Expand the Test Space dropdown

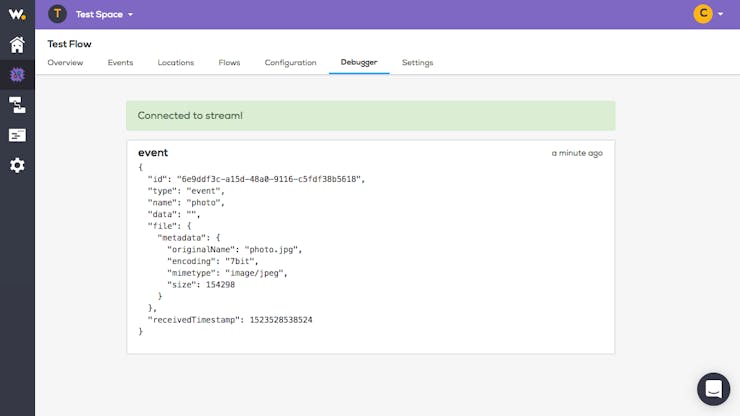104,15
